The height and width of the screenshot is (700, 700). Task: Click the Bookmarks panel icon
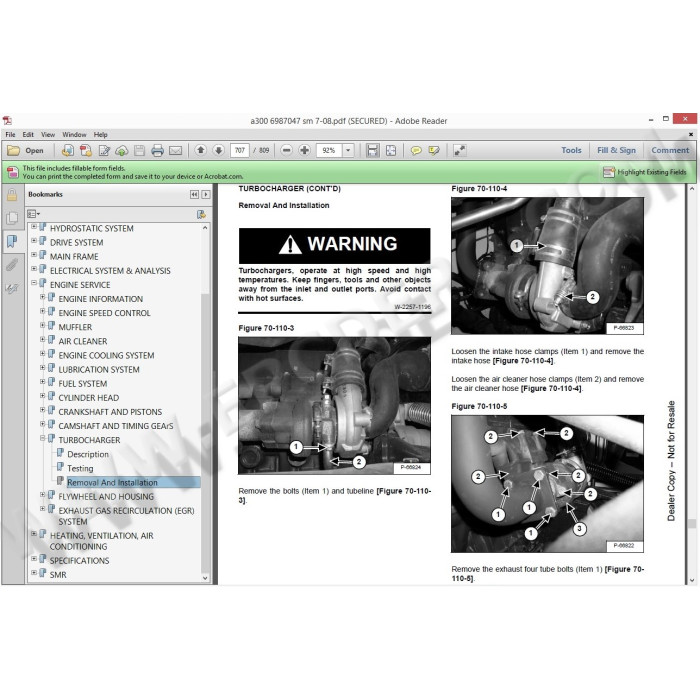pyautogui.click(x=12, y=242)
